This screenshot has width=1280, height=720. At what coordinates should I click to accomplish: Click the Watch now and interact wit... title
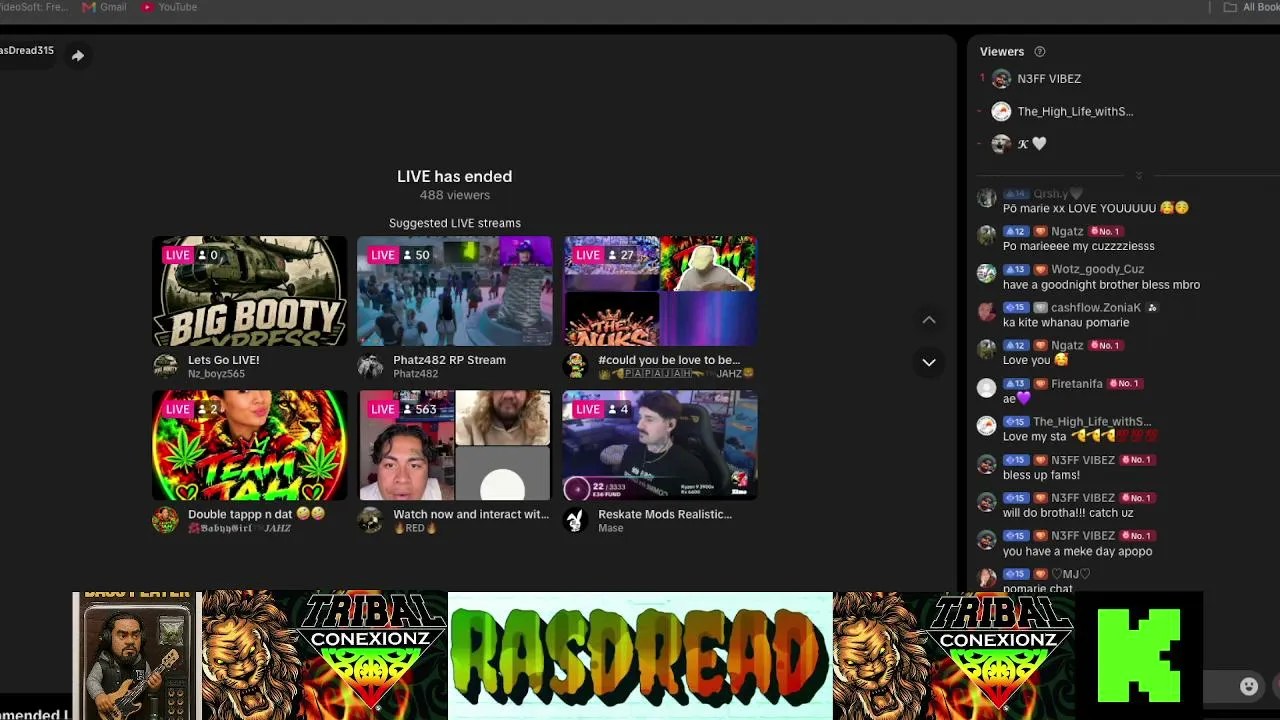471,514
